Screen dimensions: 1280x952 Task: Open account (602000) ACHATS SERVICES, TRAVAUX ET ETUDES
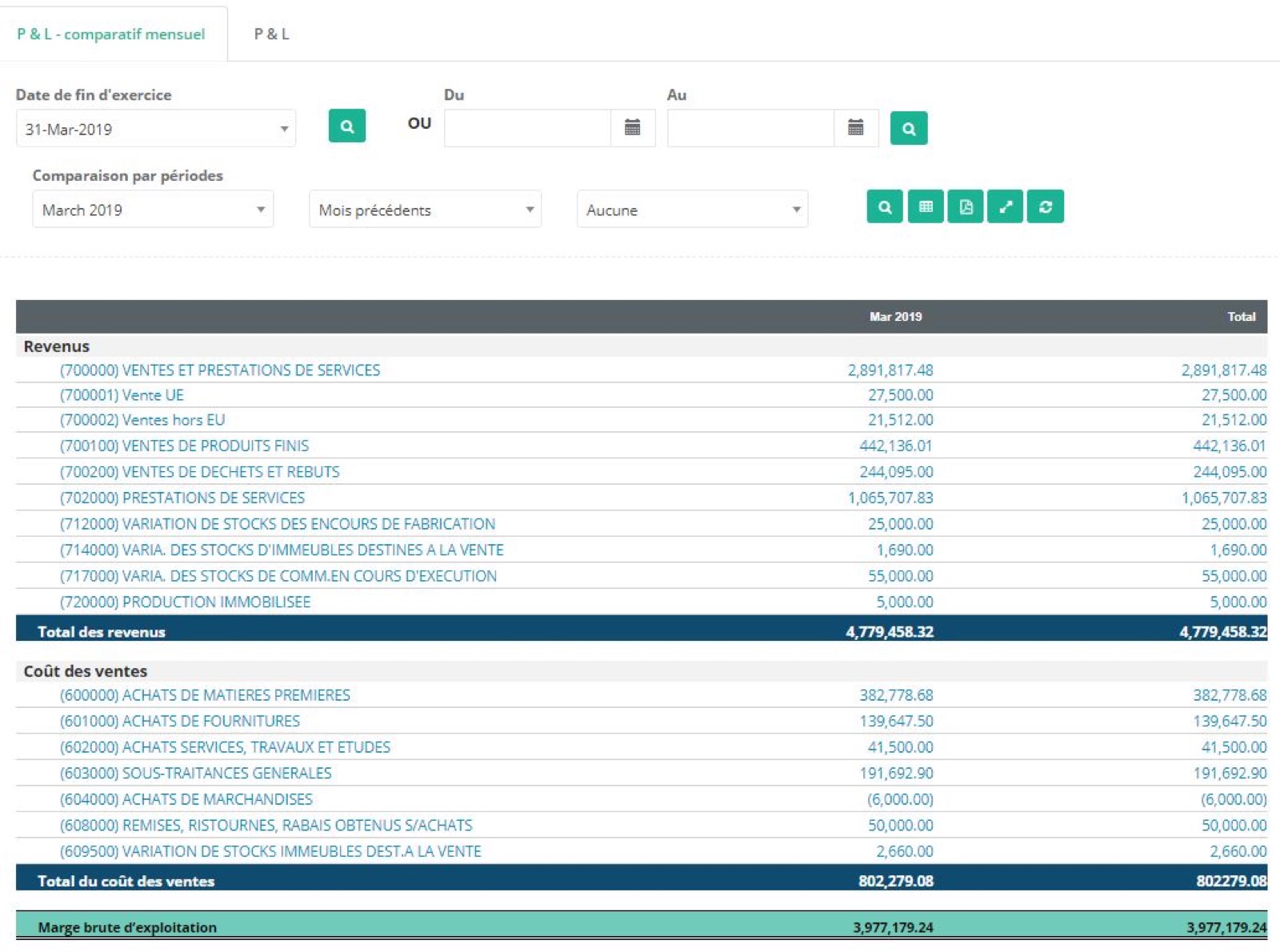[225, 747]
